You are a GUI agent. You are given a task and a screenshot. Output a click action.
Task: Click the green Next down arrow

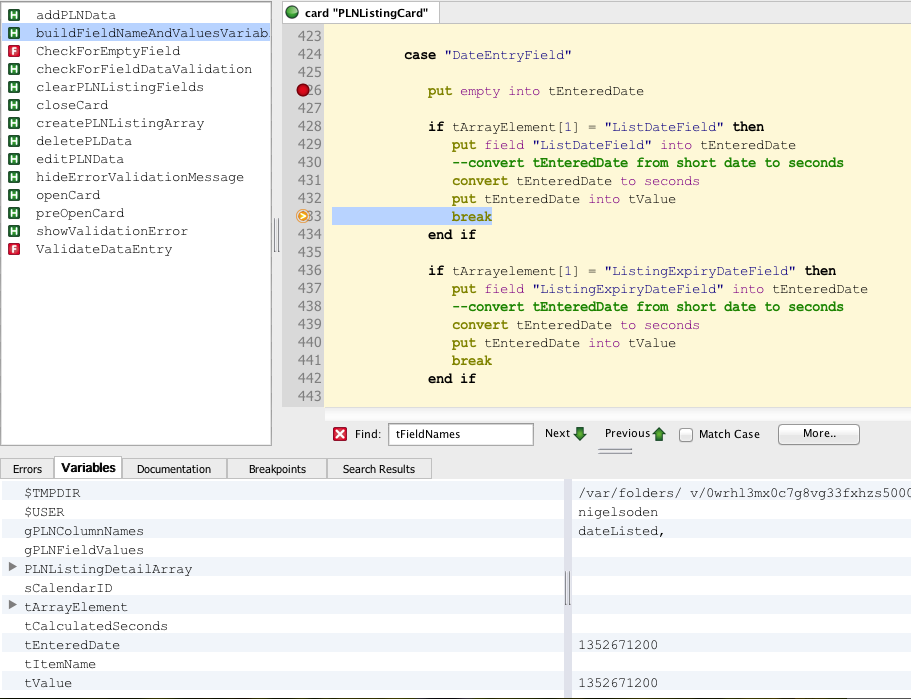[x=580, y=434]
